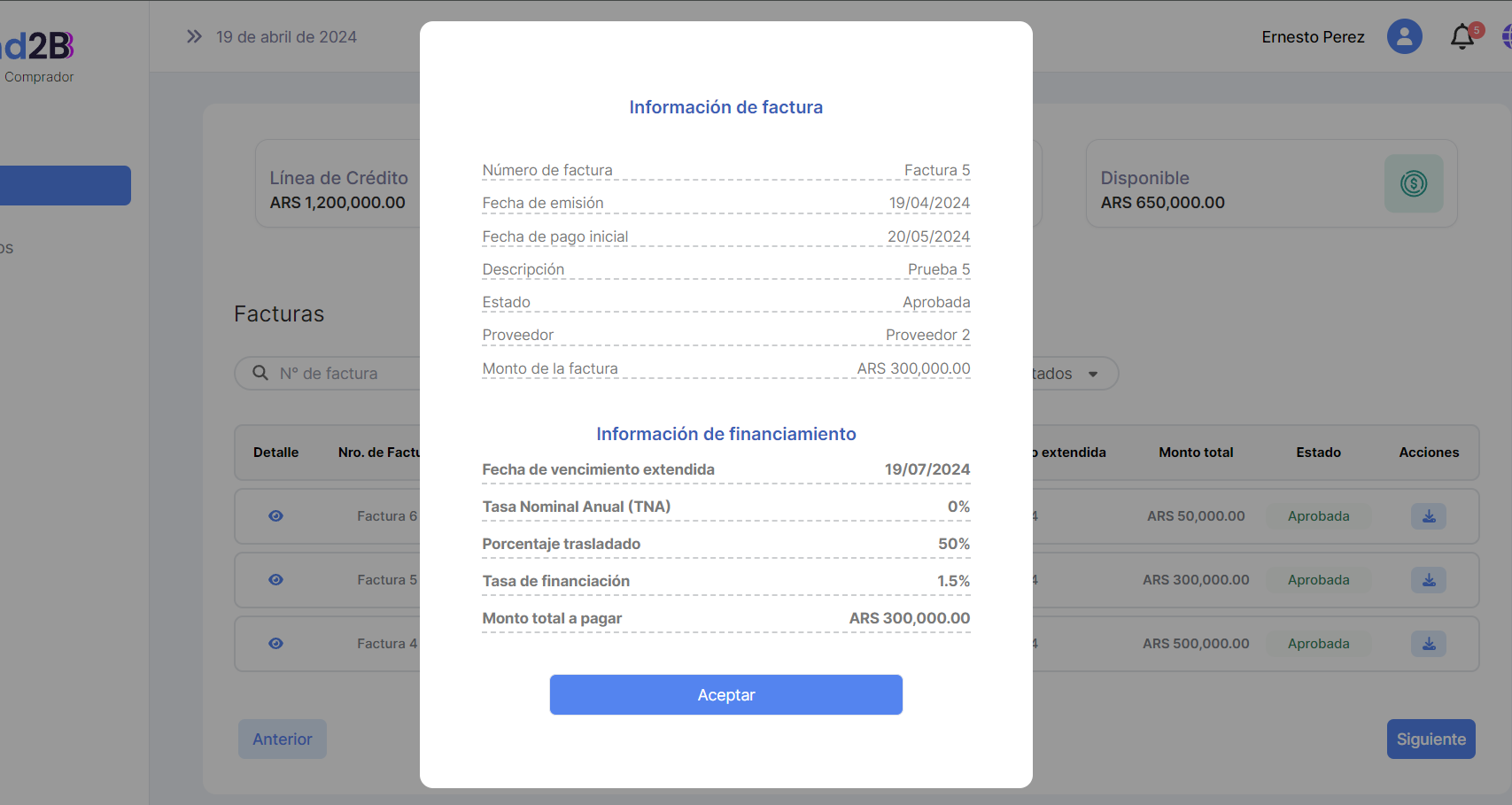Click the user profile avatar icon
1512x805 pixels.
pyautogui.click(x=1404, y=37)
